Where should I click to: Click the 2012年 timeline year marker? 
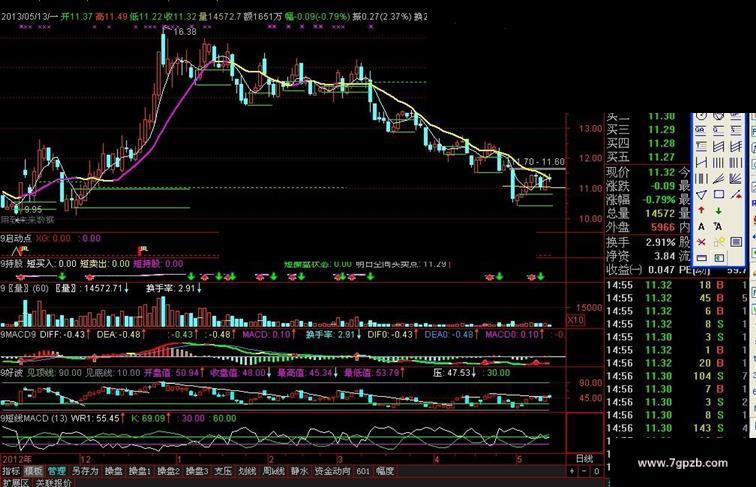pos(17,459)
